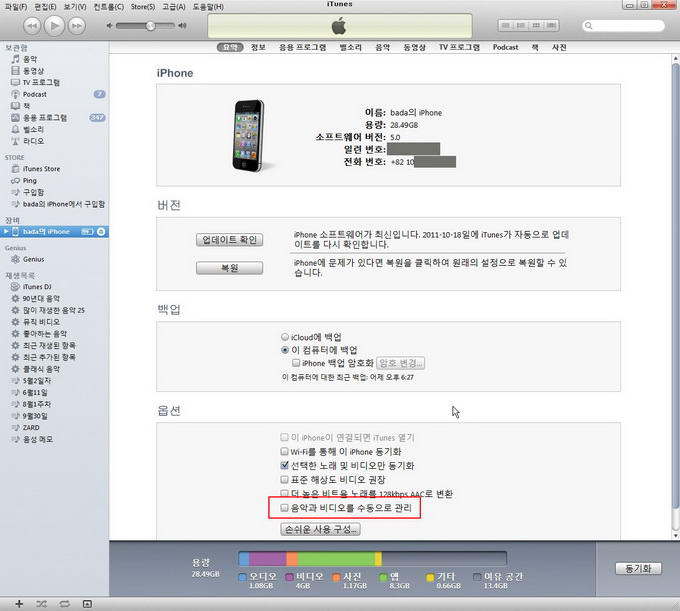Open the 응용 프로그램 library icon
680x611 pixels.
pos(15,118)
